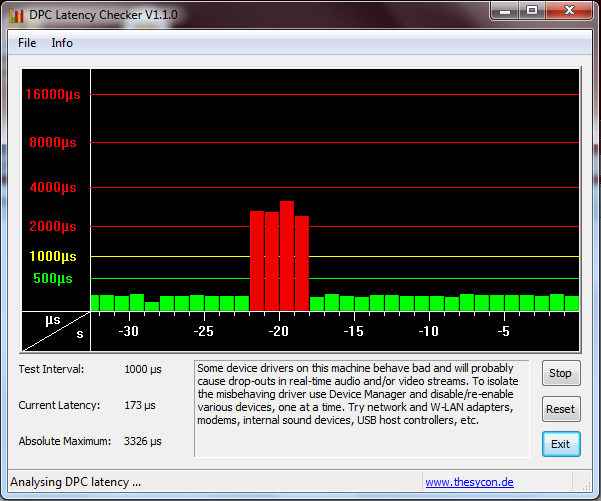
Task: Click the green 500µs threshold label
Action: pyautogui.click(x=53, y=278)
